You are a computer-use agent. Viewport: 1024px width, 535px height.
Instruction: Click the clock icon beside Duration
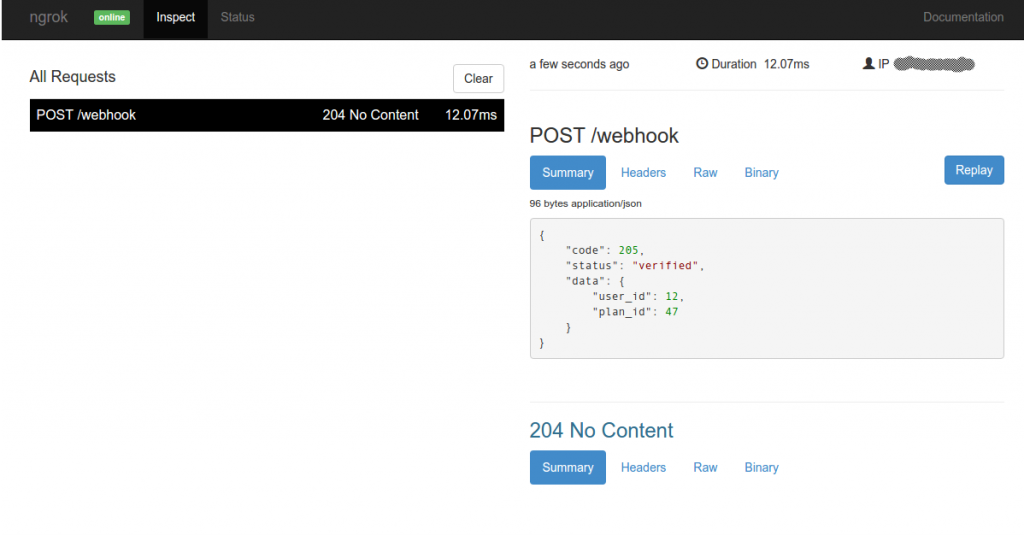click(702, 64)
